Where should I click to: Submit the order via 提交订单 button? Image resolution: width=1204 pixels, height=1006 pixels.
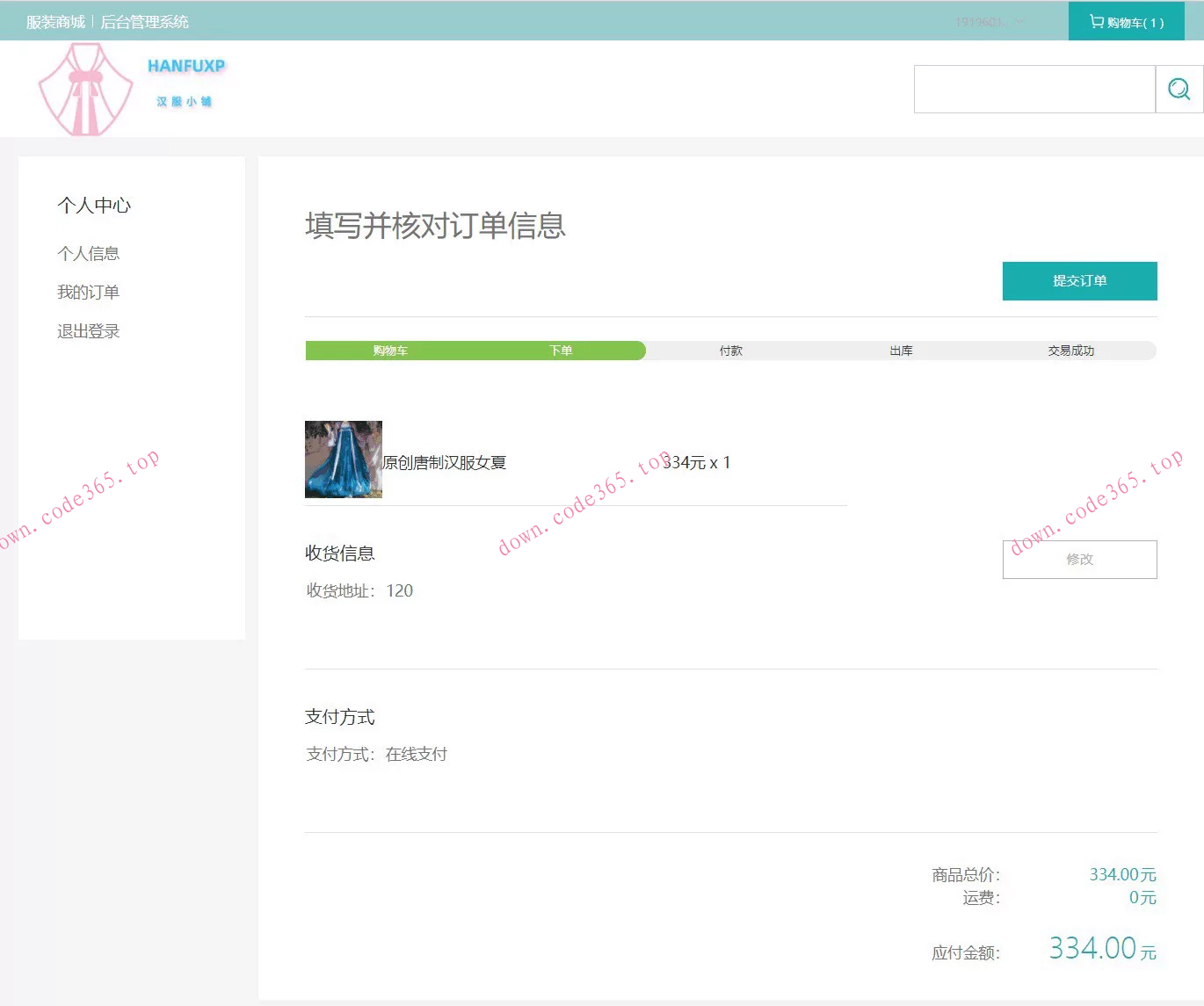pyautogui.click(x=1079, y=281)
